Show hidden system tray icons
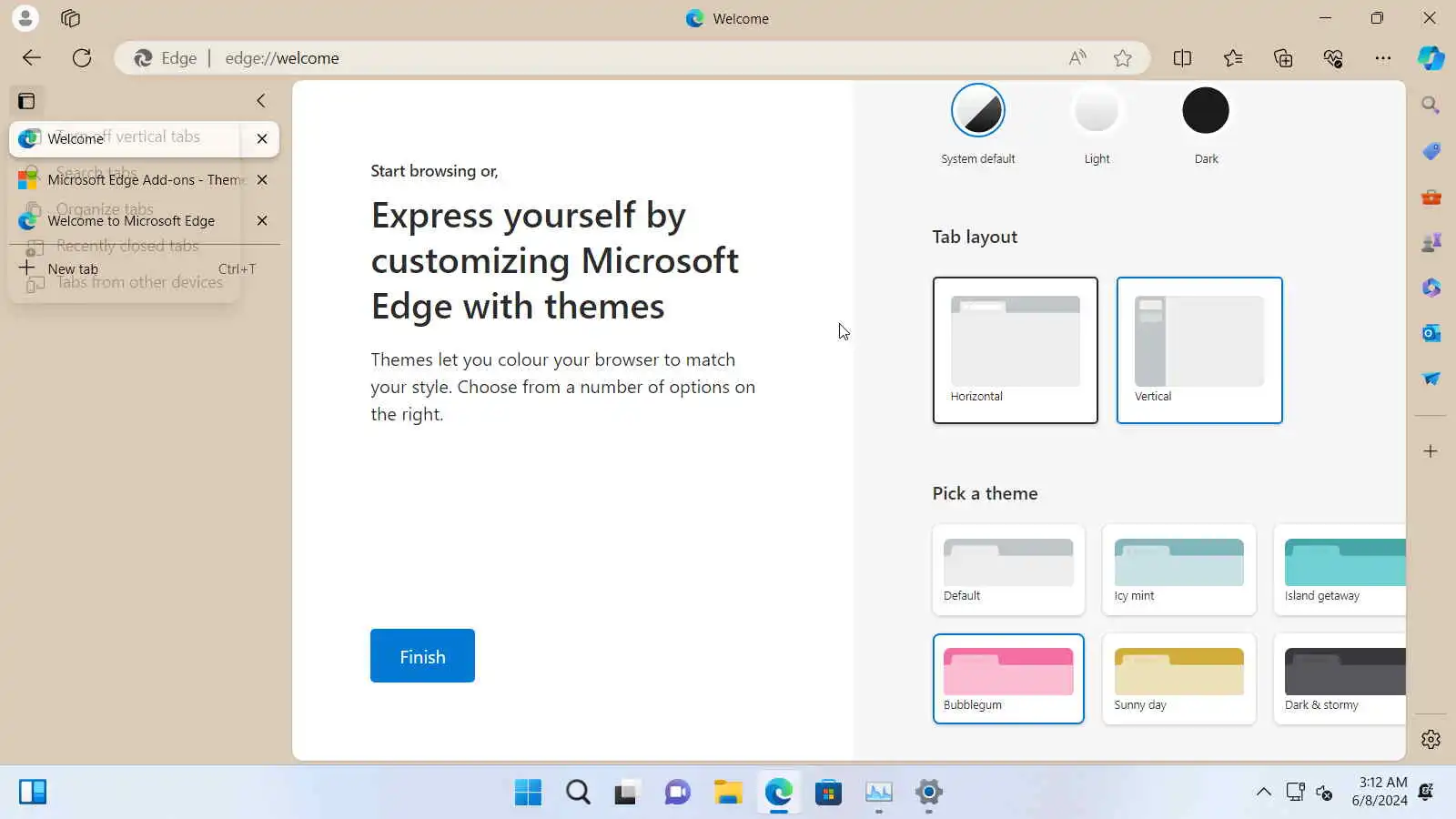1456x819 pixels. tap(1264, 792)
